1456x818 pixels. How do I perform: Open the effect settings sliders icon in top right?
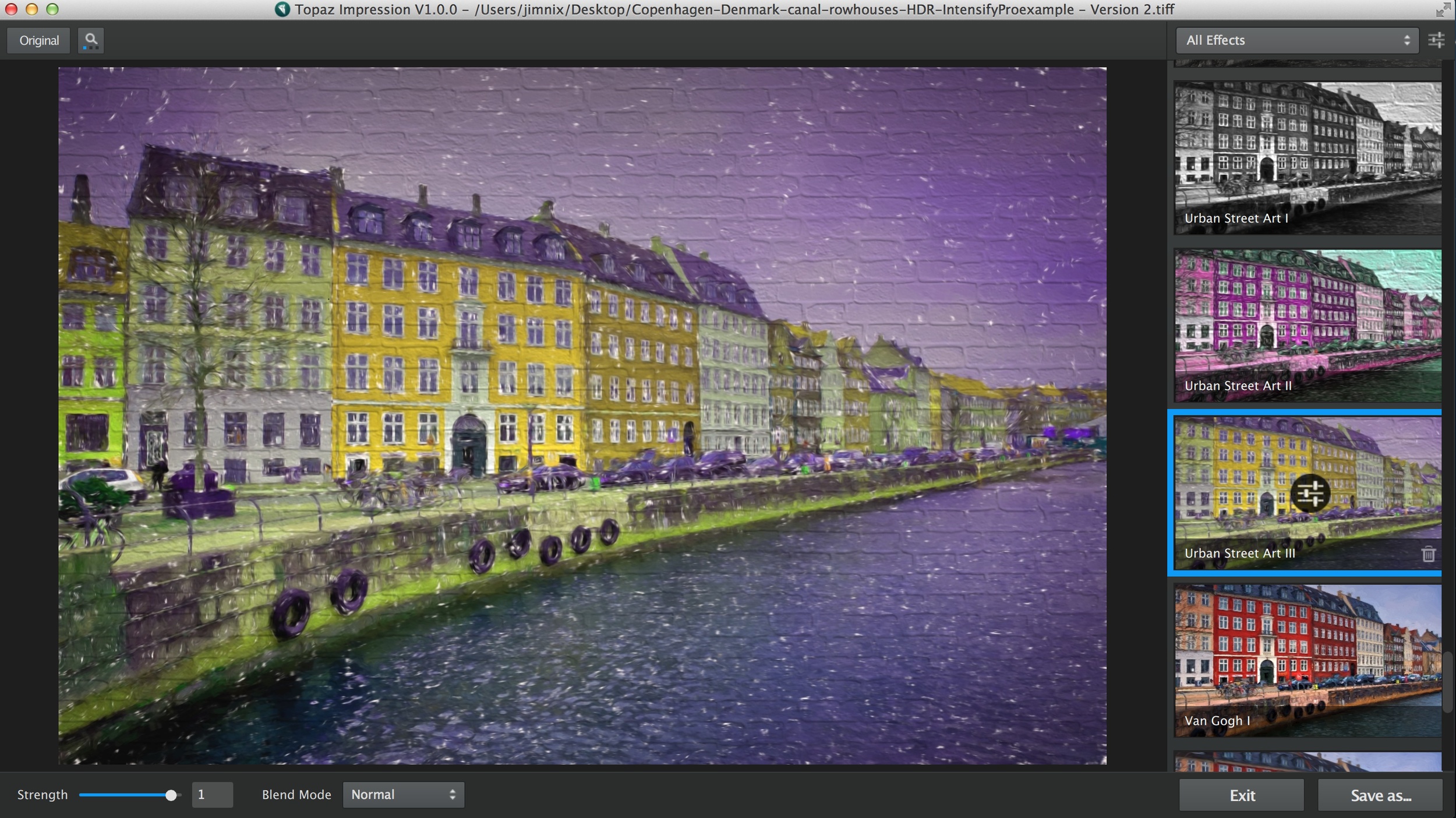pyautogui.click(x=1437, y=40)
